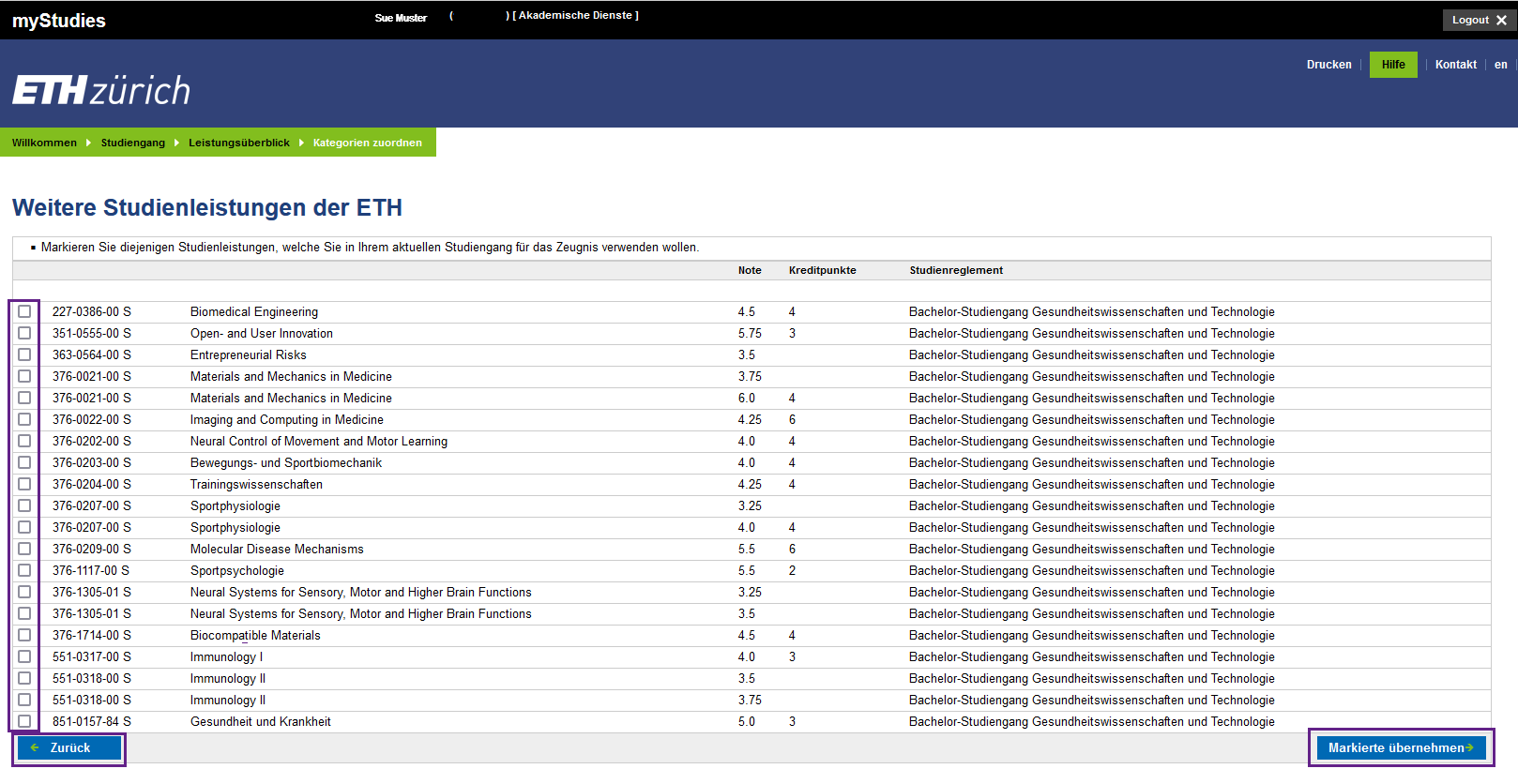1518x784 pixels.
Task: Check the Sportpsychologie checkbox
Action: tap(24, 570)
